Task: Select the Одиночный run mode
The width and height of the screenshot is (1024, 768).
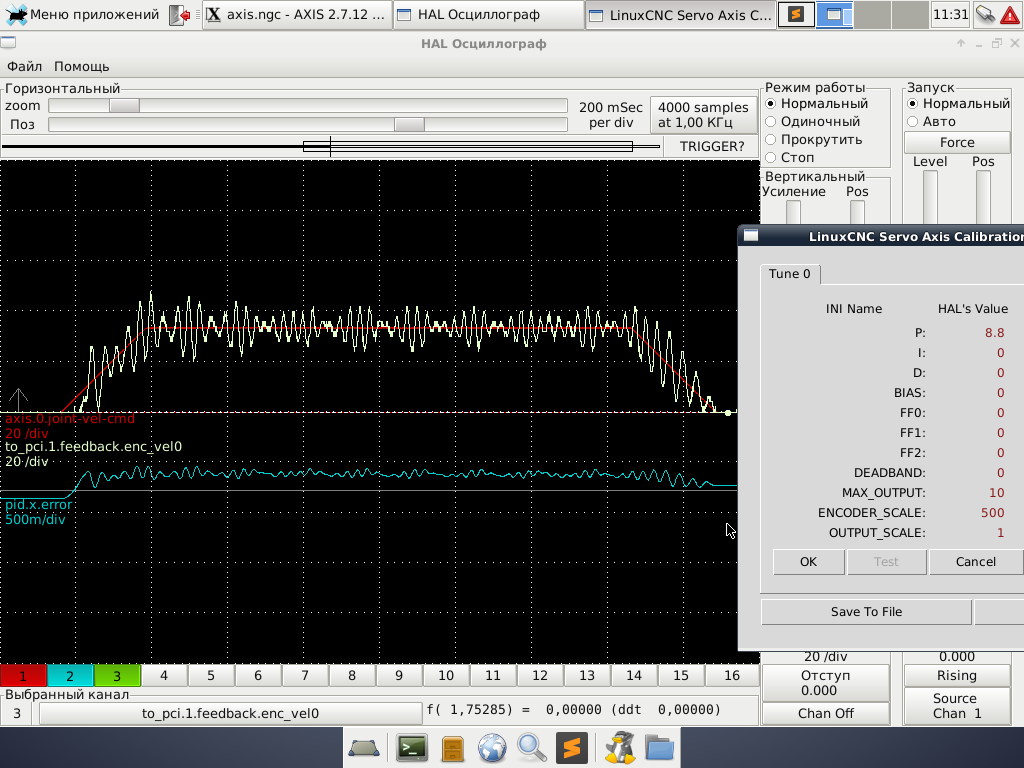Action: point(771,122)
